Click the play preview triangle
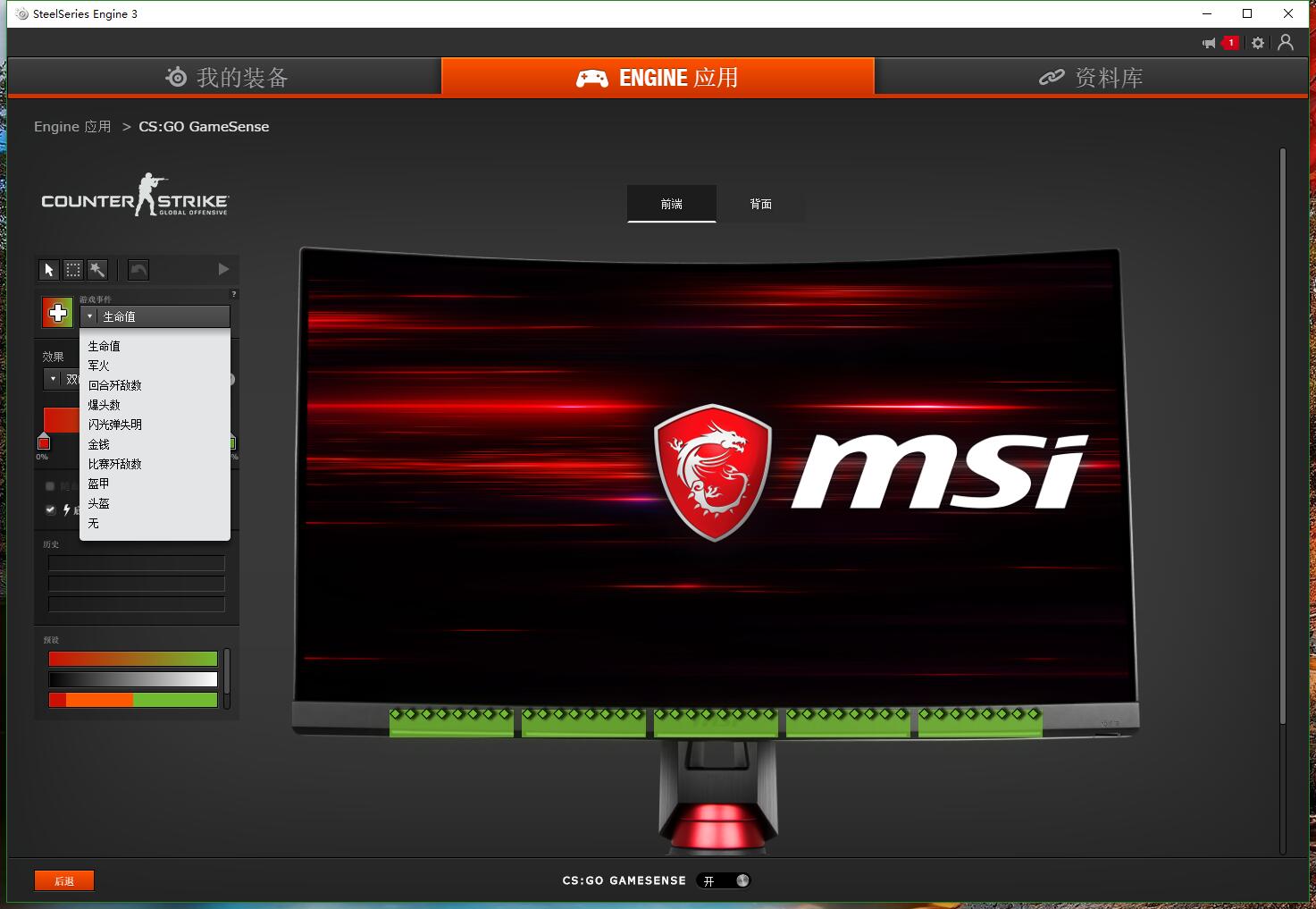1316x909 pixels. (x=223, y=269)
